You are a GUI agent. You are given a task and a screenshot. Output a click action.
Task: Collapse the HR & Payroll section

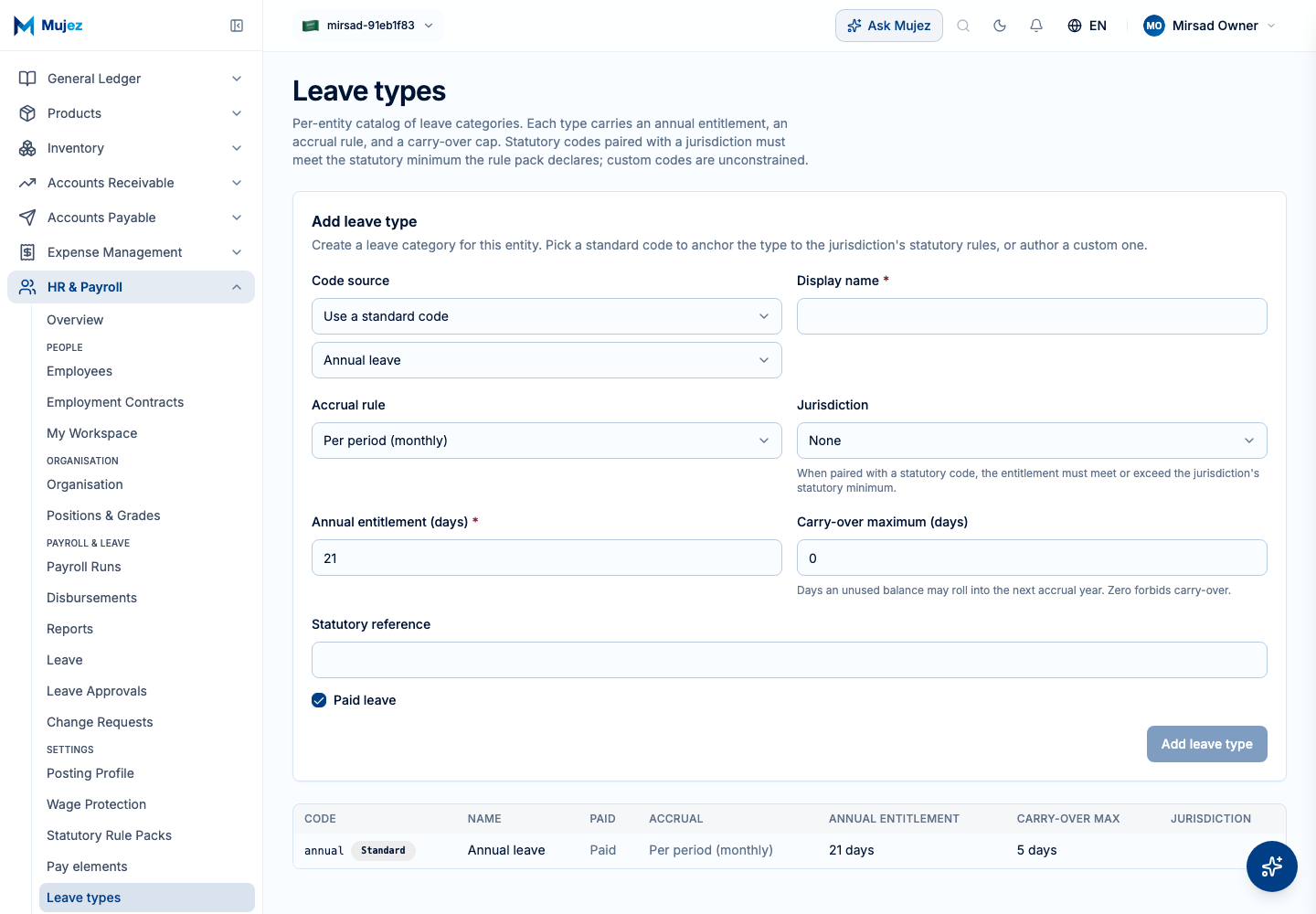pyautogui.click(x=131, y=287)
